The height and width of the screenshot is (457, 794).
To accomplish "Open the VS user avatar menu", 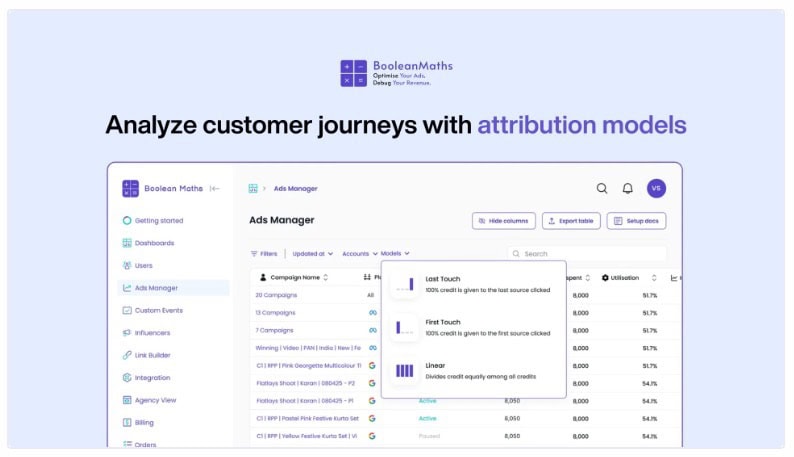I will (656, 188).
